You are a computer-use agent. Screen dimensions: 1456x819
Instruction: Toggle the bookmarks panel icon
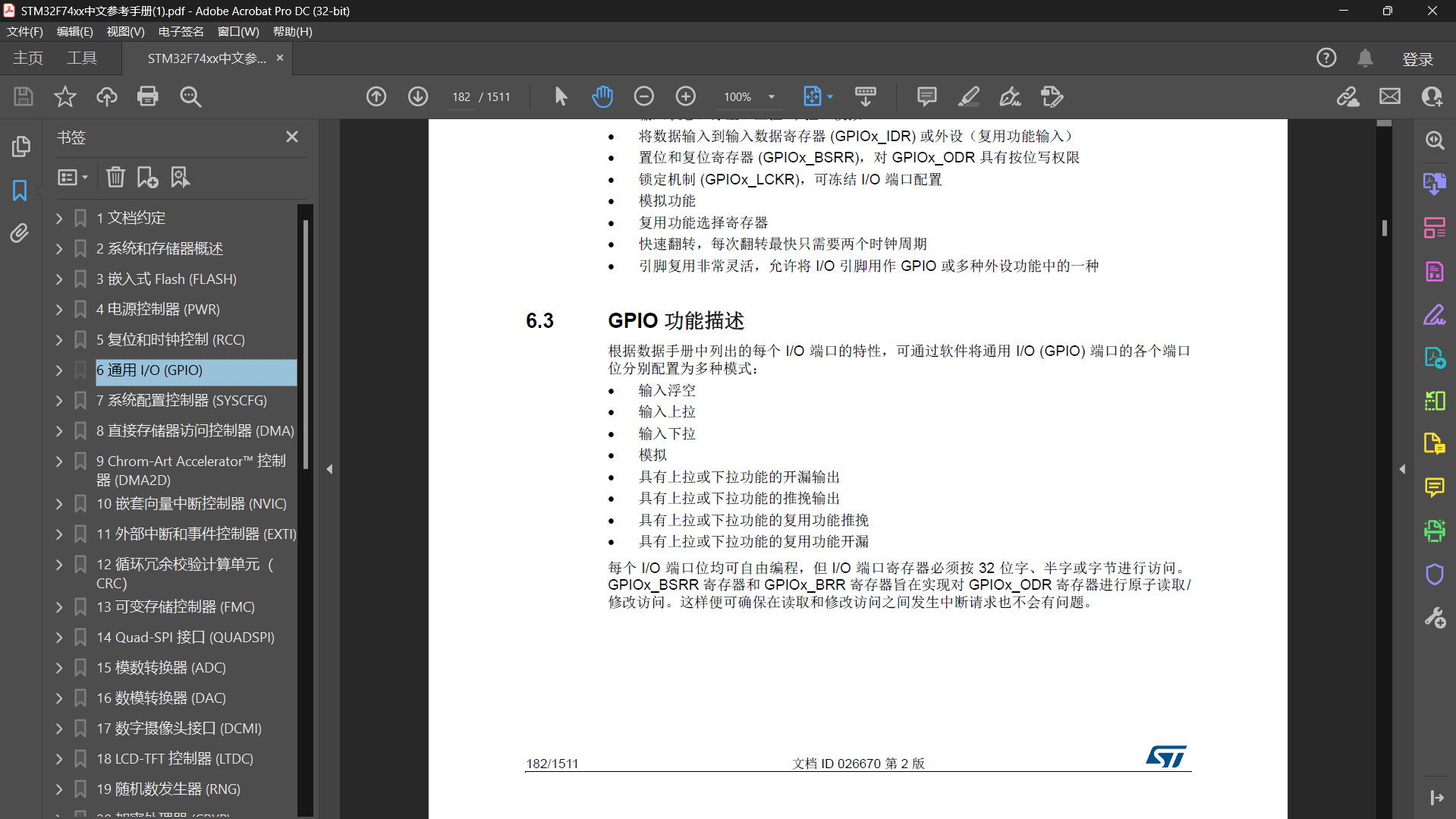[20, 190]
